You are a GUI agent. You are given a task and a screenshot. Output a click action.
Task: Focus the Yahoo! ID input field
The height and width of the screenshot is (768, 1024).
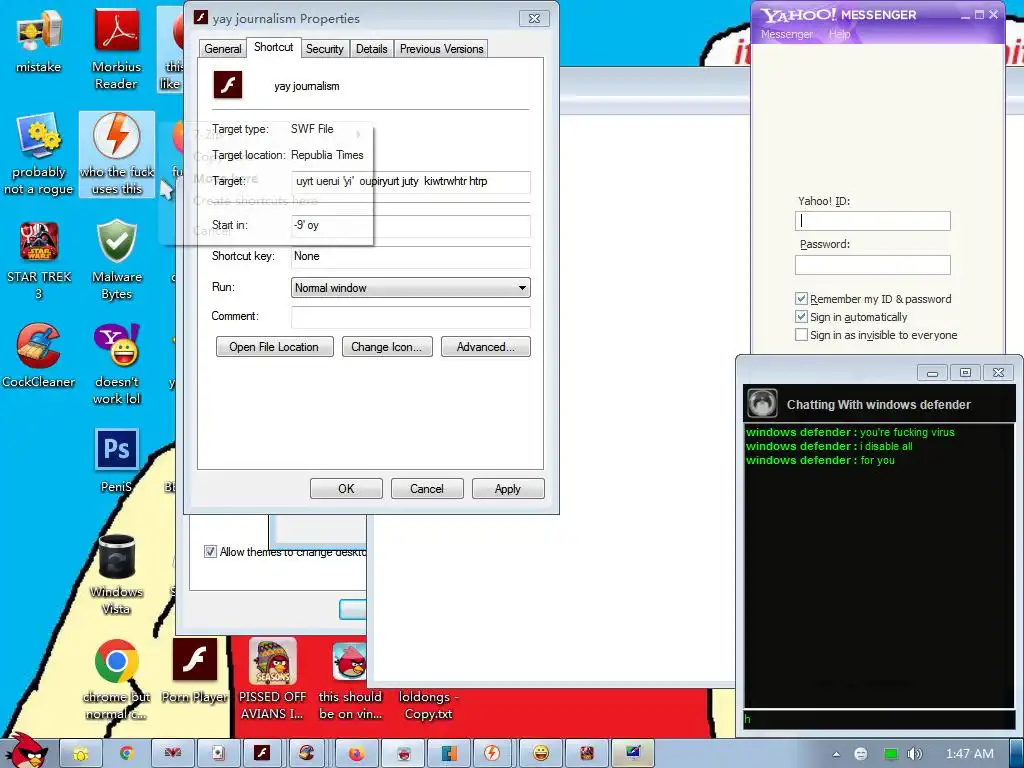pos(872,221)
